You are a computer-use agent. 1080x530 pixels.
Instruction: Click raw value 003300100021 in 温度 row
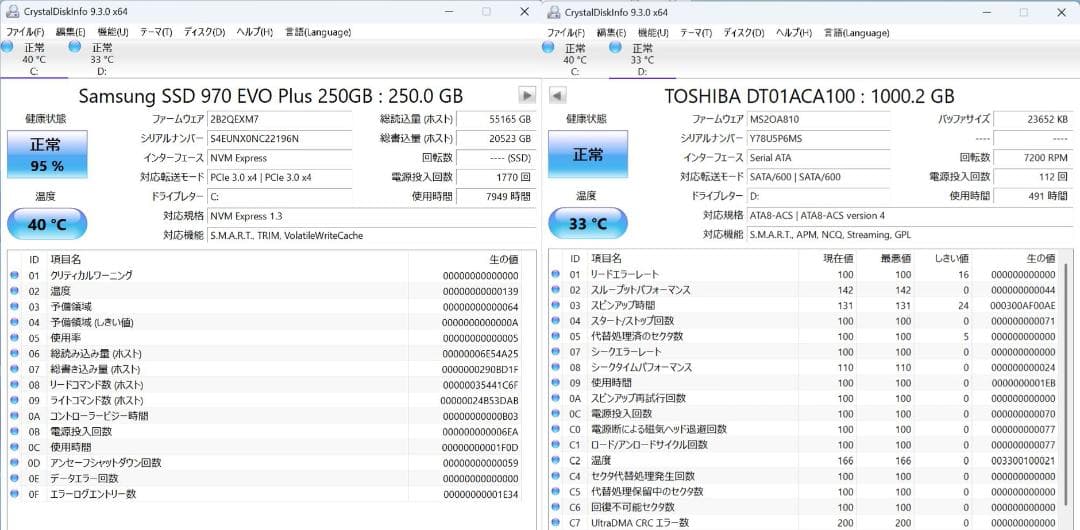click(x=1022, y=460)
